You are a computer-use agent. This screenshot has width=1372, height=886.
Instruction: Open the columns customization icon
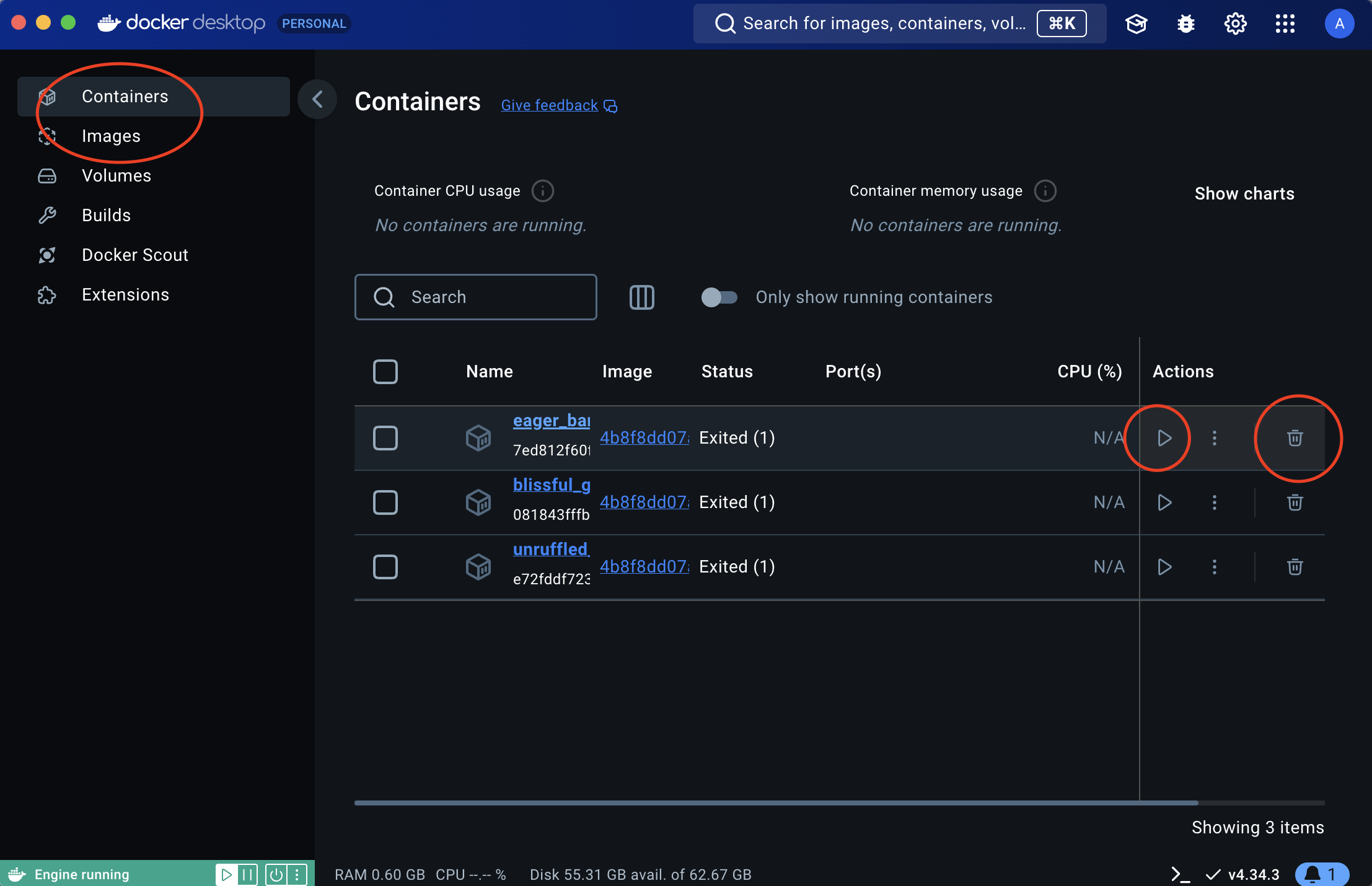(641, 297)
